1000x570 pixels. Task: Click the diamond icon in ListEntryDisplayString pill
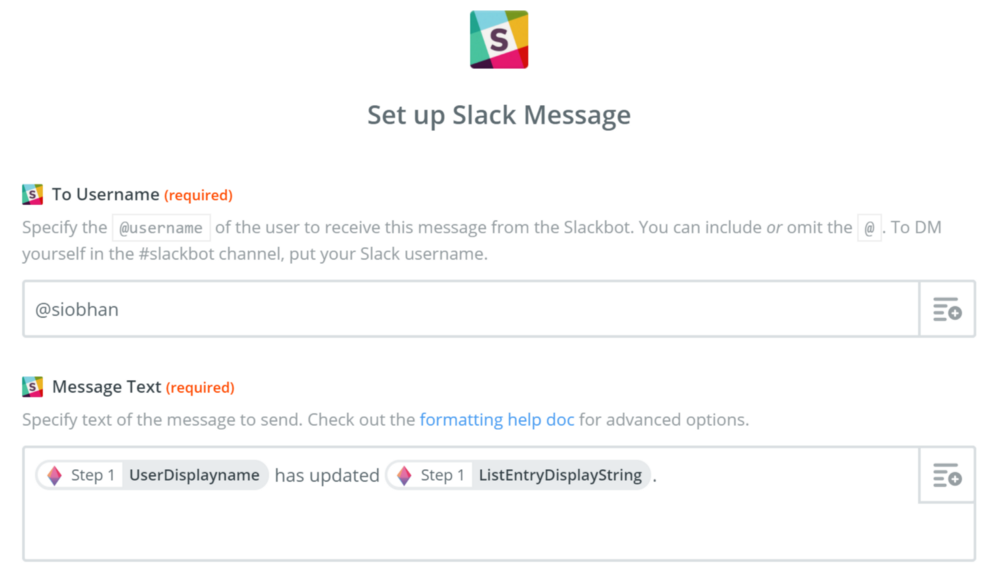click(404, 475)
